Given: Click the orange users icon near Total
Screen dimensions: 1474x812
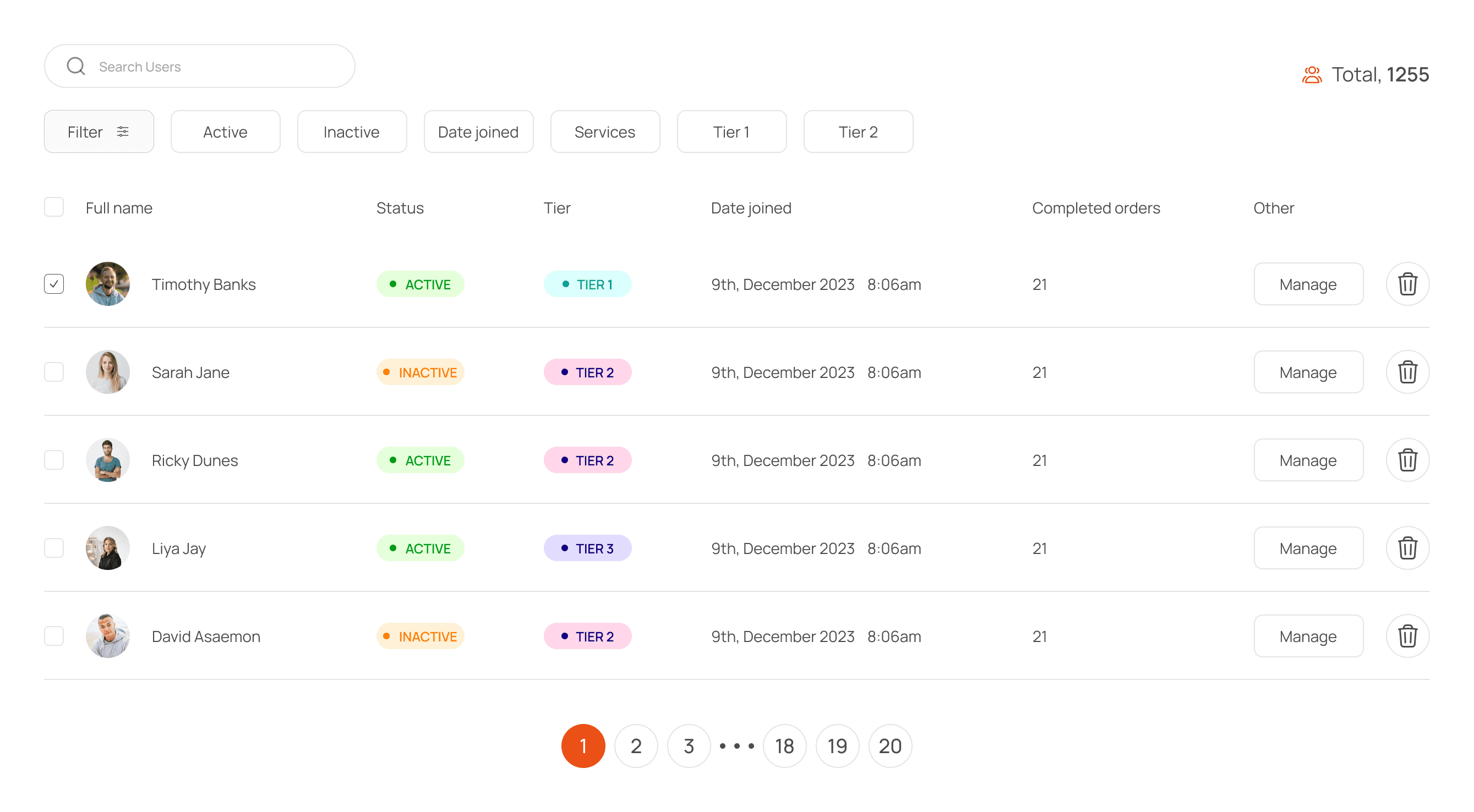Looking at the screenshot, I should [1312, 75].
